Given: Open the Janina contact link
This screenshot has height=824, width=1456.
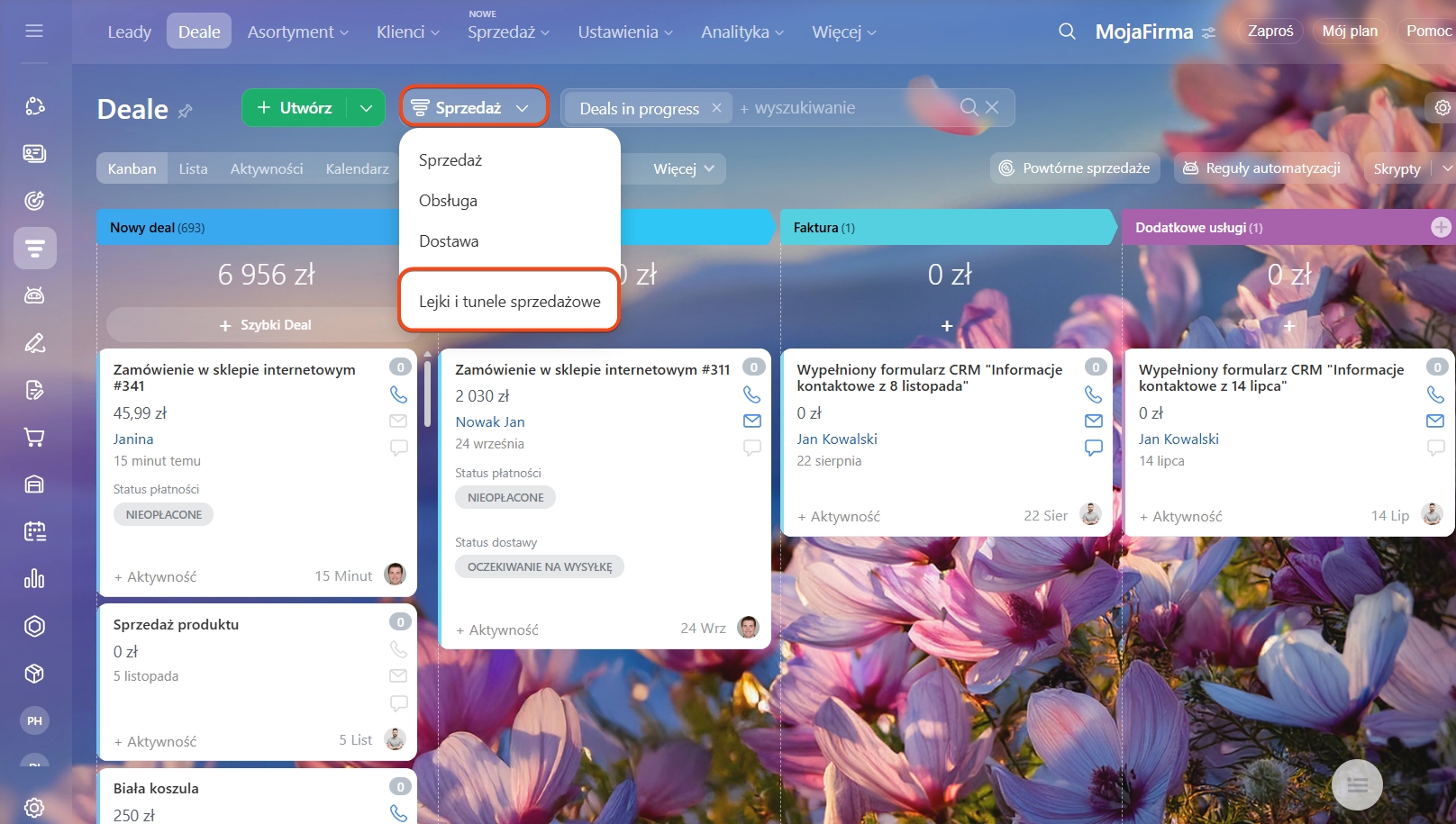Looking at the screenshot, I should 133,439.
